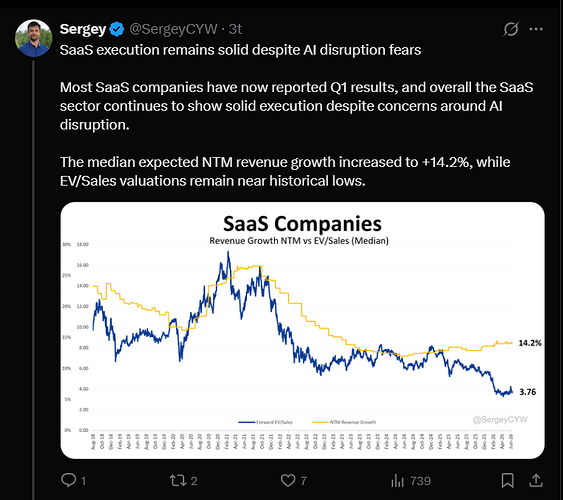The height and width of the screenshot is (500, 563).
Task: Click the like count 7
Action: (304, 481)
